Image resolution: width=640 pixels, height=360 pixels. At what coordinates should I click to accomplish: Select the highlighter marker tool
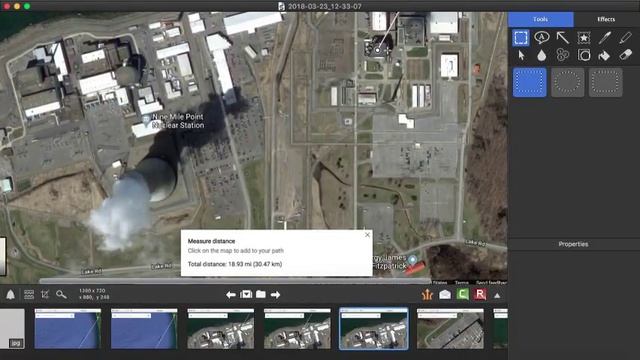click(x=625, y=38)
